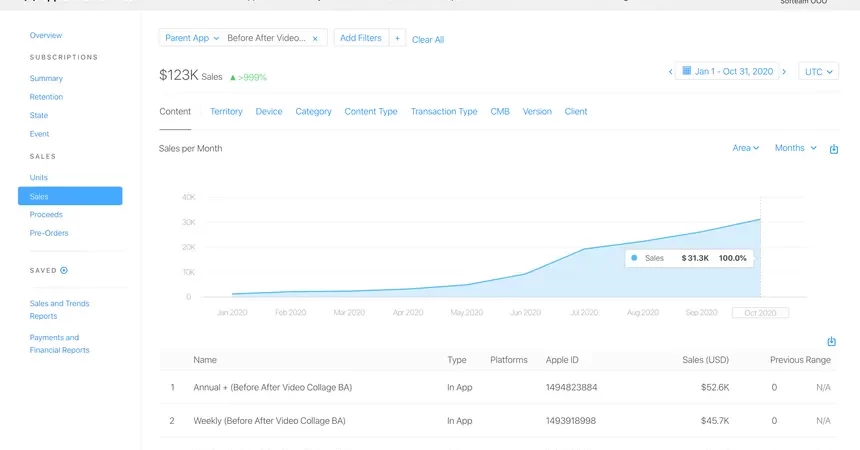Click 'Annual + (Before After Video Collage BA)' row
This screenshot has height=450, width=860.
[x=498, y=387]
